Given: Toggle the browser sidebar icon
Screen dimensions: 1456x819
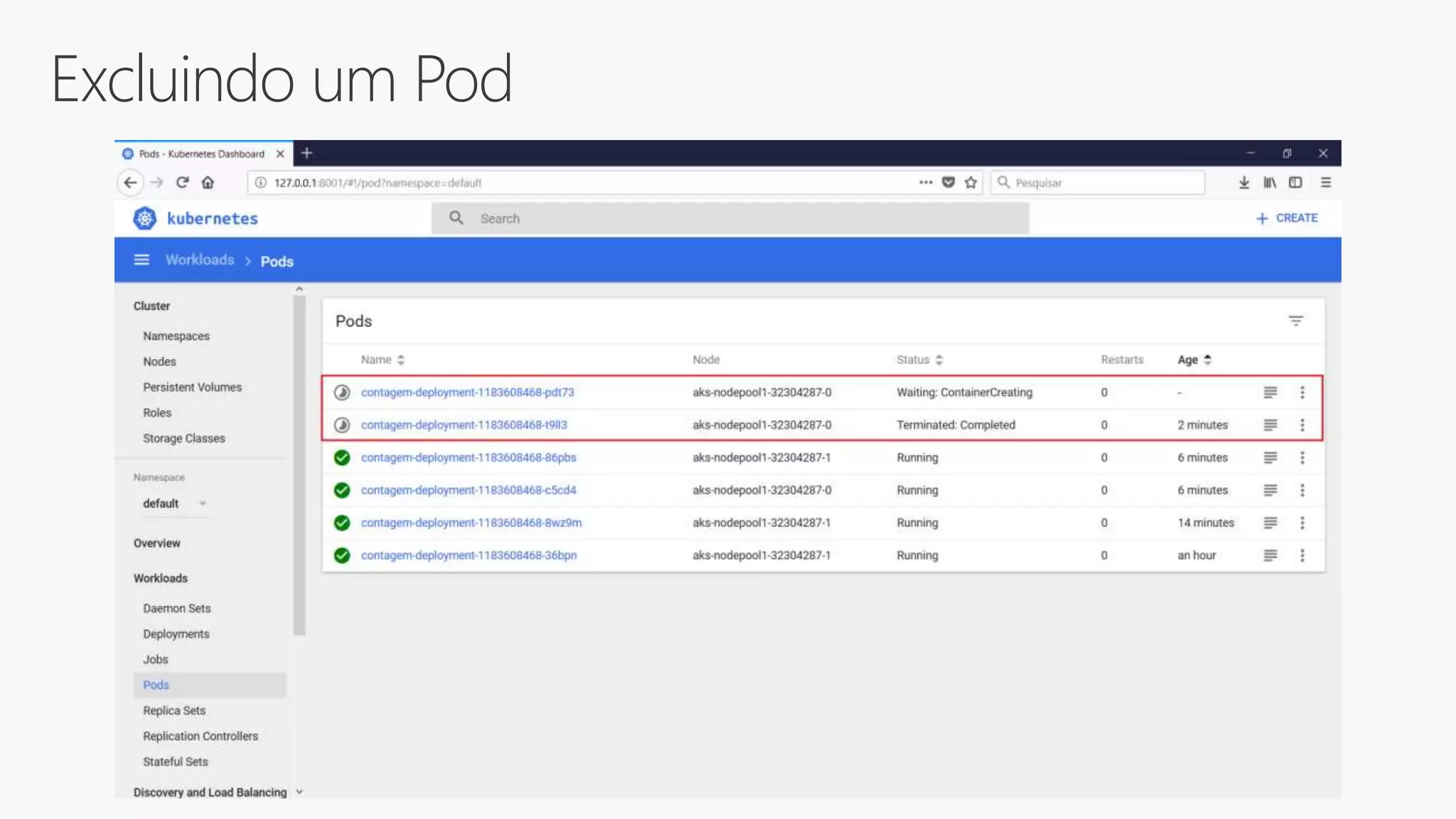Looking at the screenshot, I should pos(1295,183).
